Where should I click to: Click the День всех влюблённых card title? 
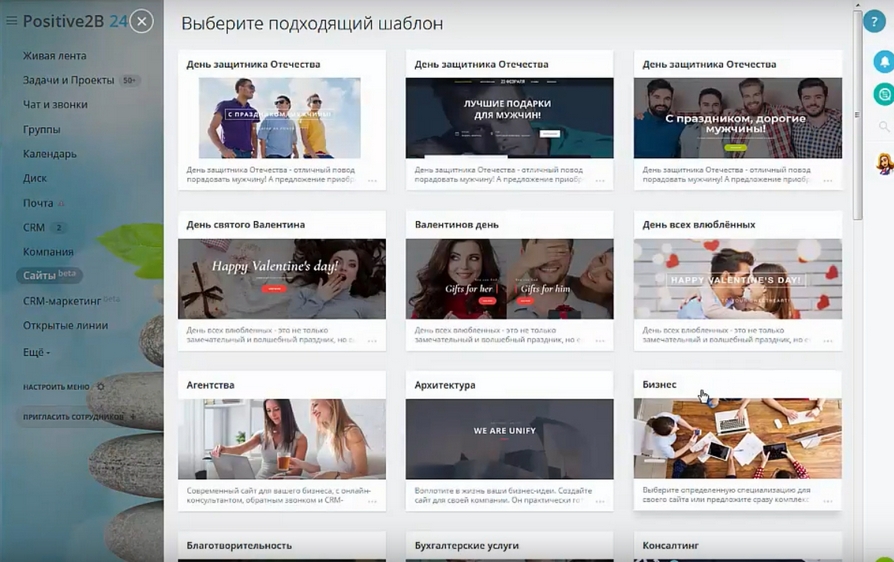point(699,225)
